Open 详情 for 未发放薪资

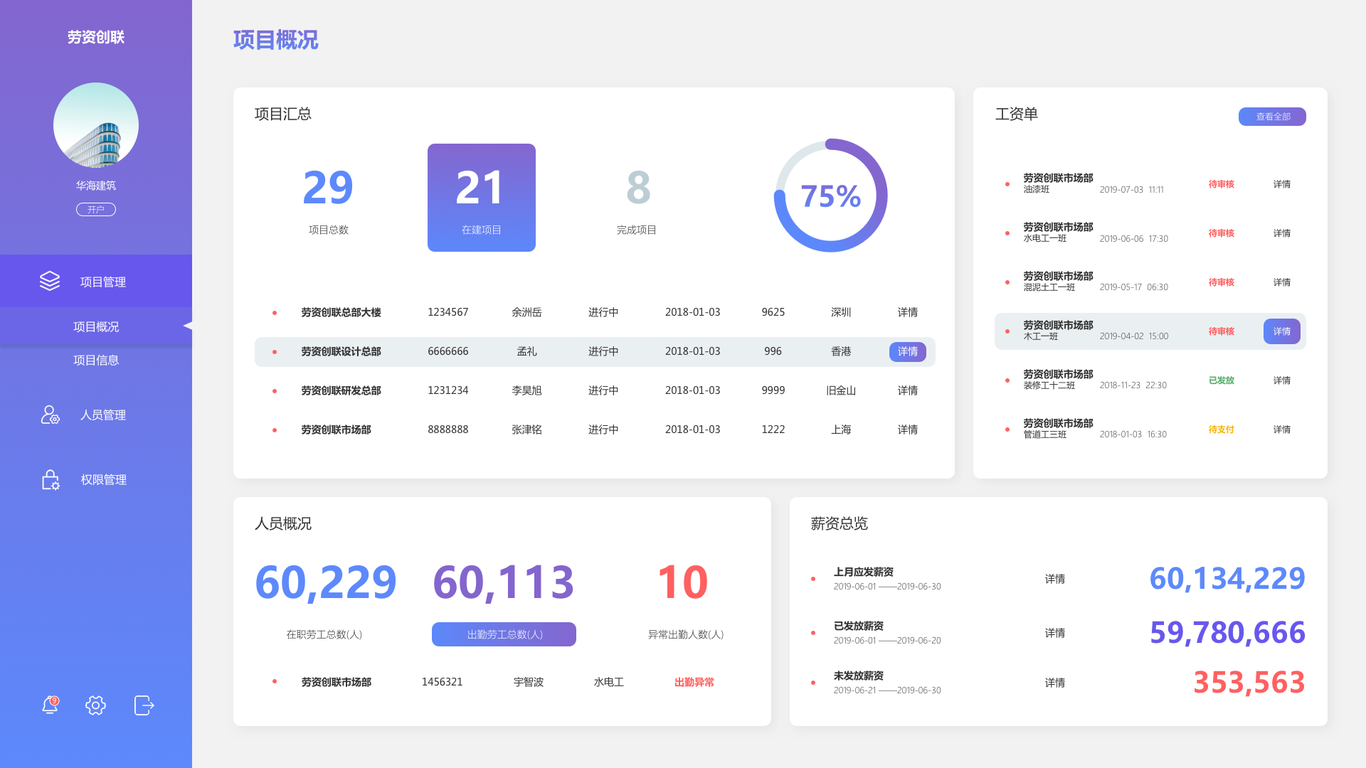(x=1055, y=682)
